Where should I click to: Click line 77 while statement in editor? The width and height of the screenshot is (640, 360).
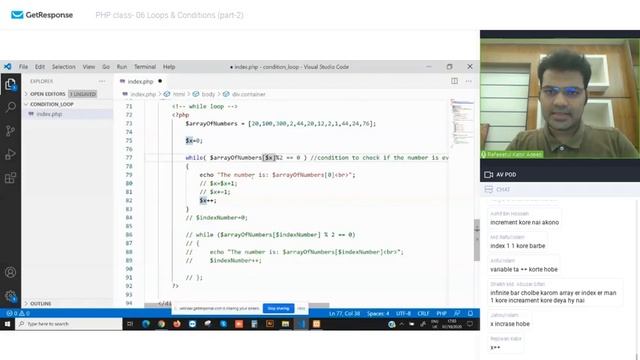(x=317, y=158)
